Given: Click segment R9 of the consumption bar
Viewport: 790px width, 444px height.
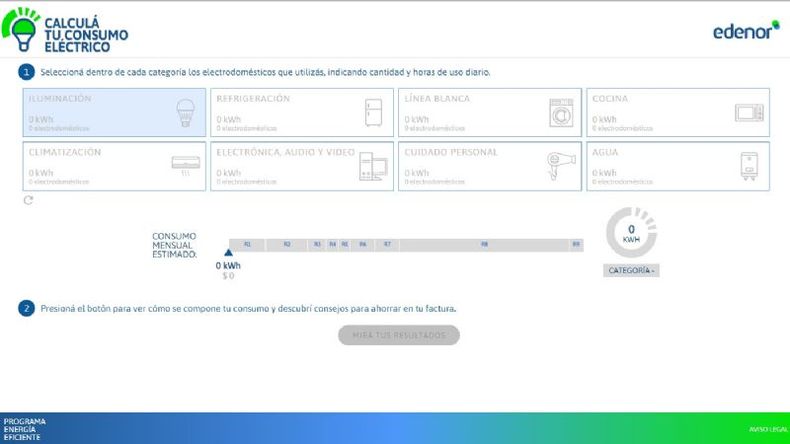Looking at the screenshot, I should pyautogui.click(x=576, y=245).
